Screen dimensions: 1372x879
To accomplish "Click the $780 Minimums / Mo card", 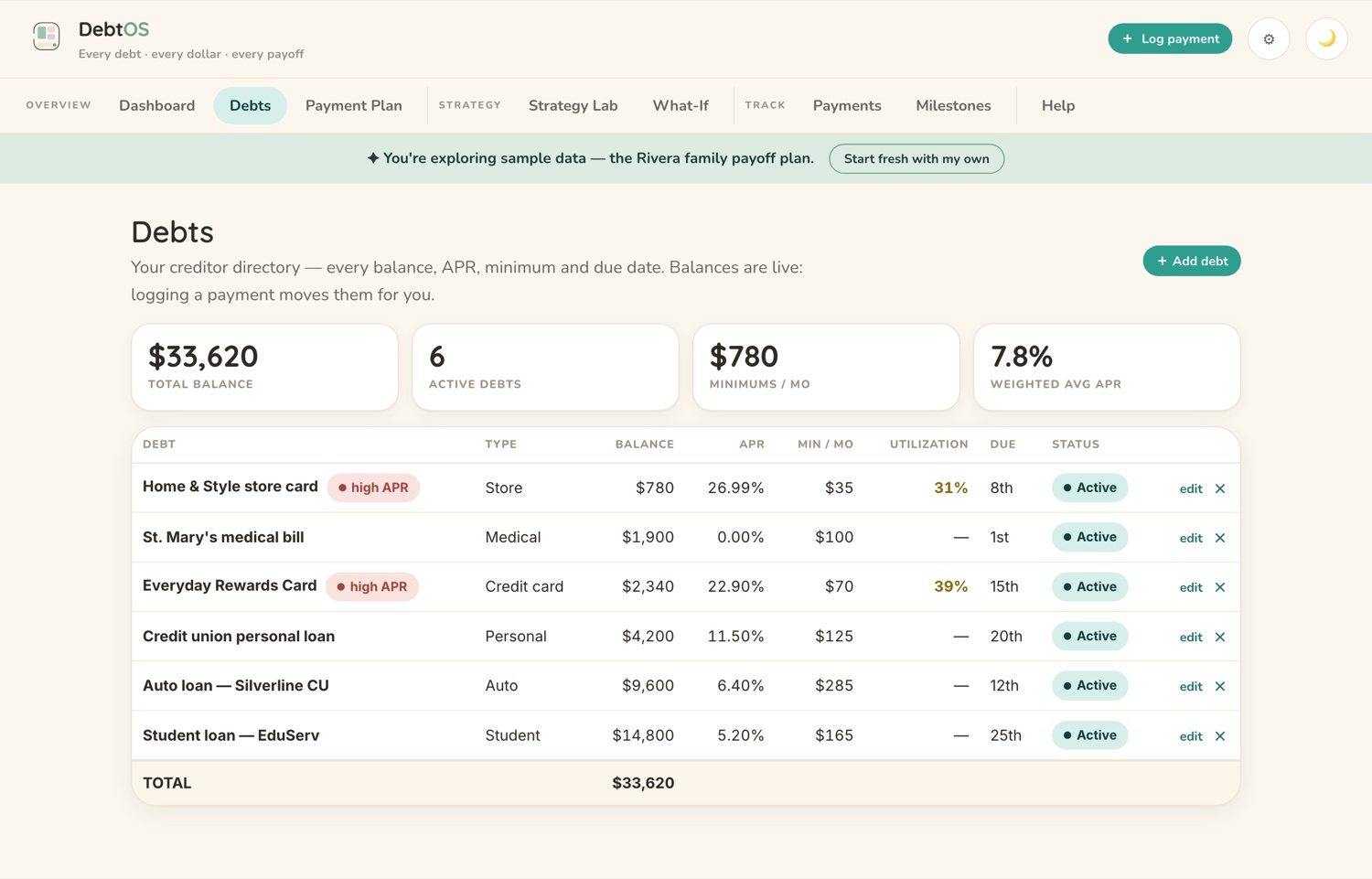I will tap(826, 367).
